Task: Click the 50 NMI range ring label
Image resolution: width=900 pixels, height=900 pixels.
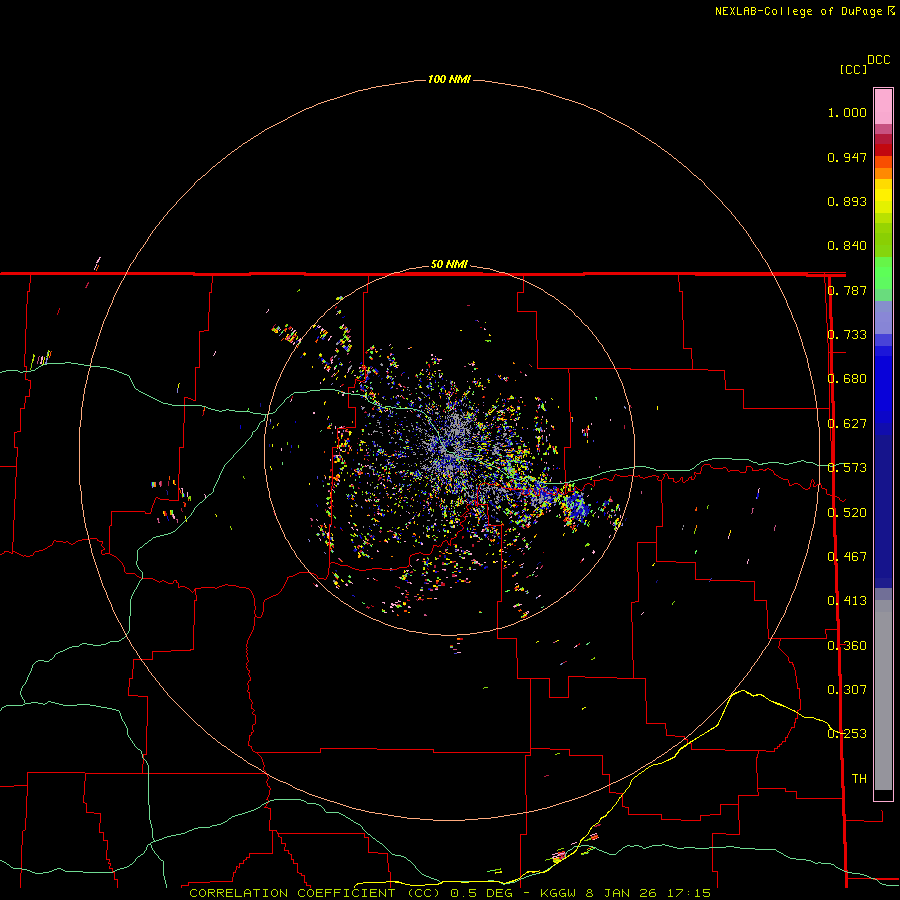Action: click(449, 264)
